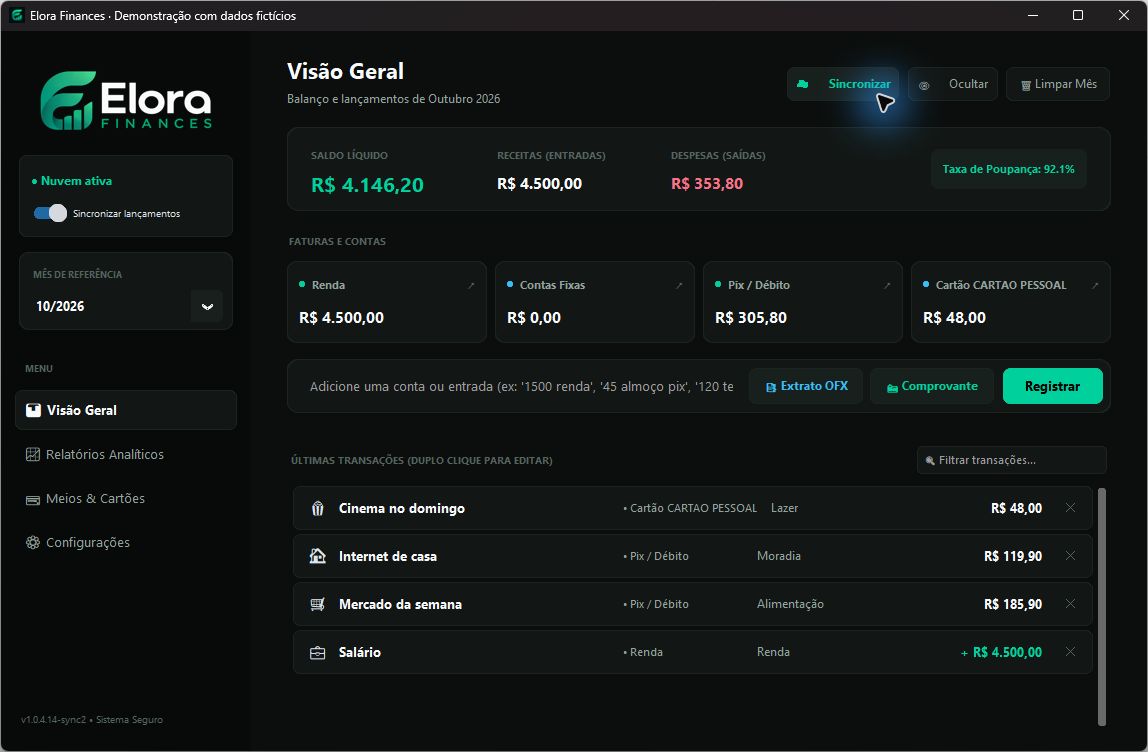Screen dimensions: 1148x752
Task: Delete the Mercado da semana entry
Action: (x=1070, y=603)
